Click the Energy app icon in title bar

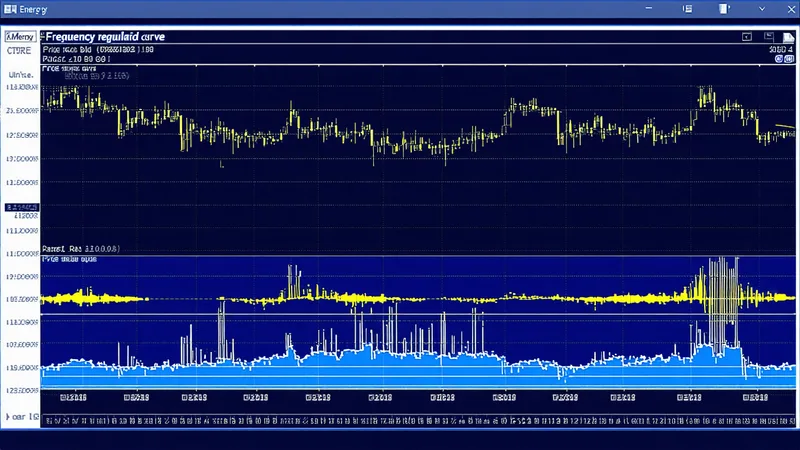tap(10, 9)
